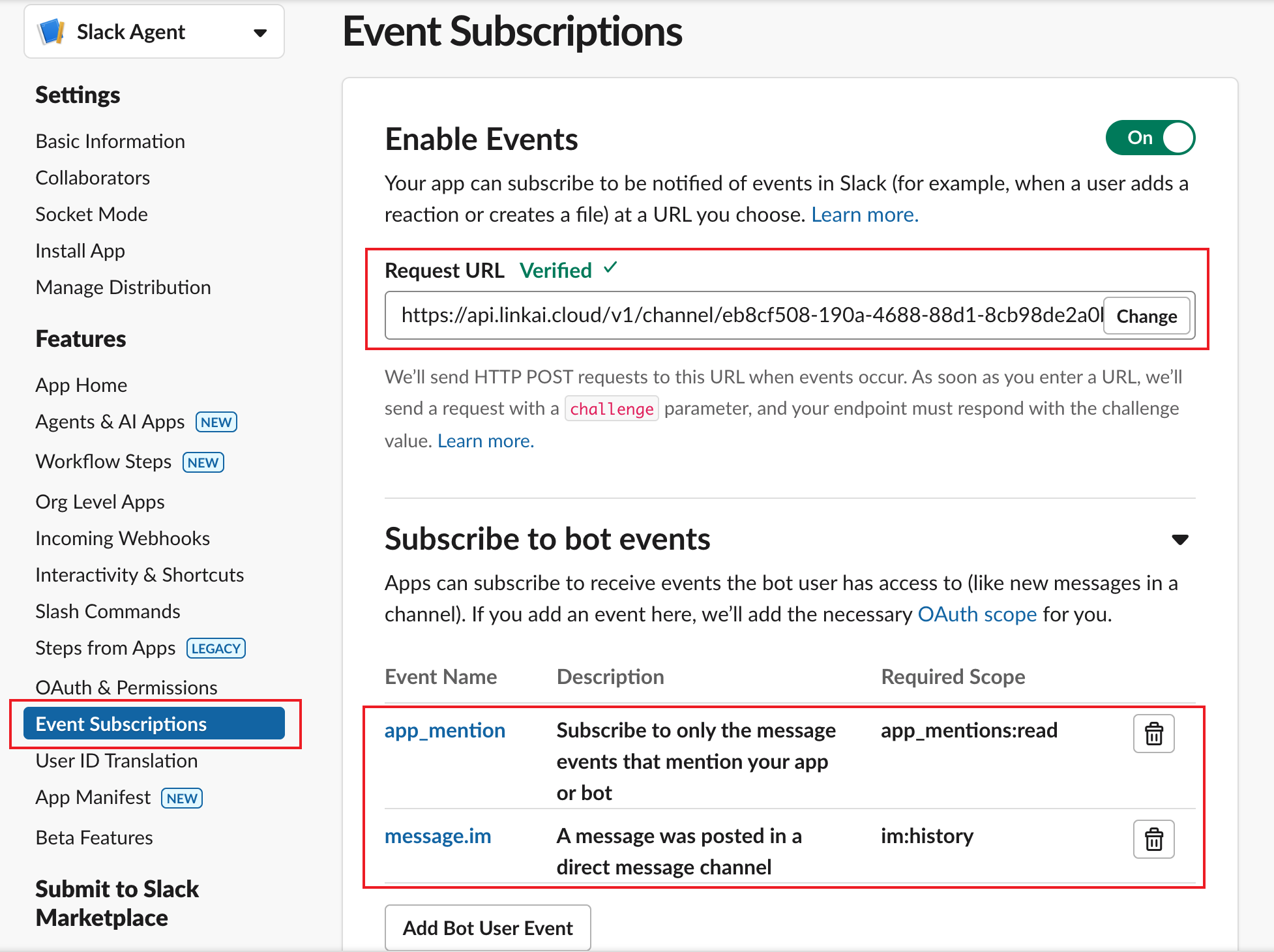Click the Required Scope column header
This screenshot has width=1274, height=952.
(x=953, y=677)
